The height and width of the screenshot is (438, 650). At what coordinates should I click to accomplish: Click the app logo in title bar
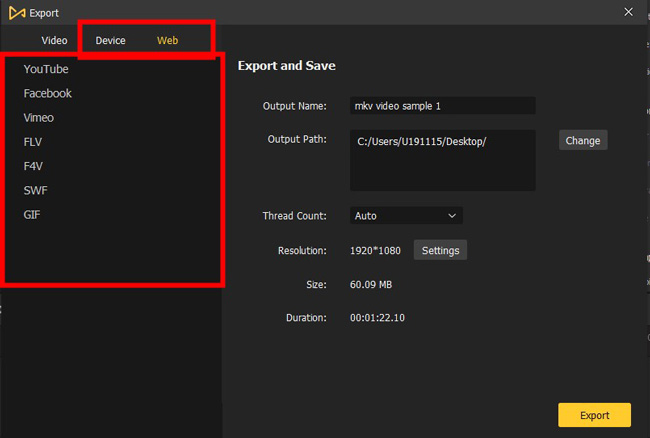(x=17, y=13)
